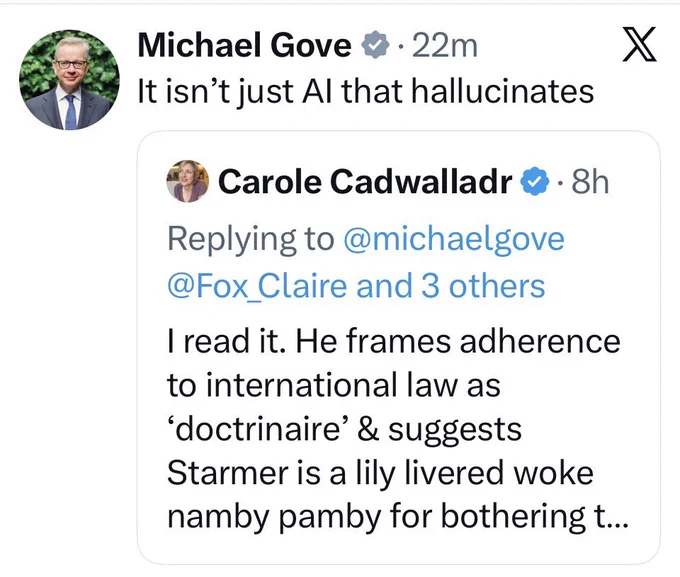Click the 'Replying to' label
This screenshot has width=680, height=577.
point(251,239)
